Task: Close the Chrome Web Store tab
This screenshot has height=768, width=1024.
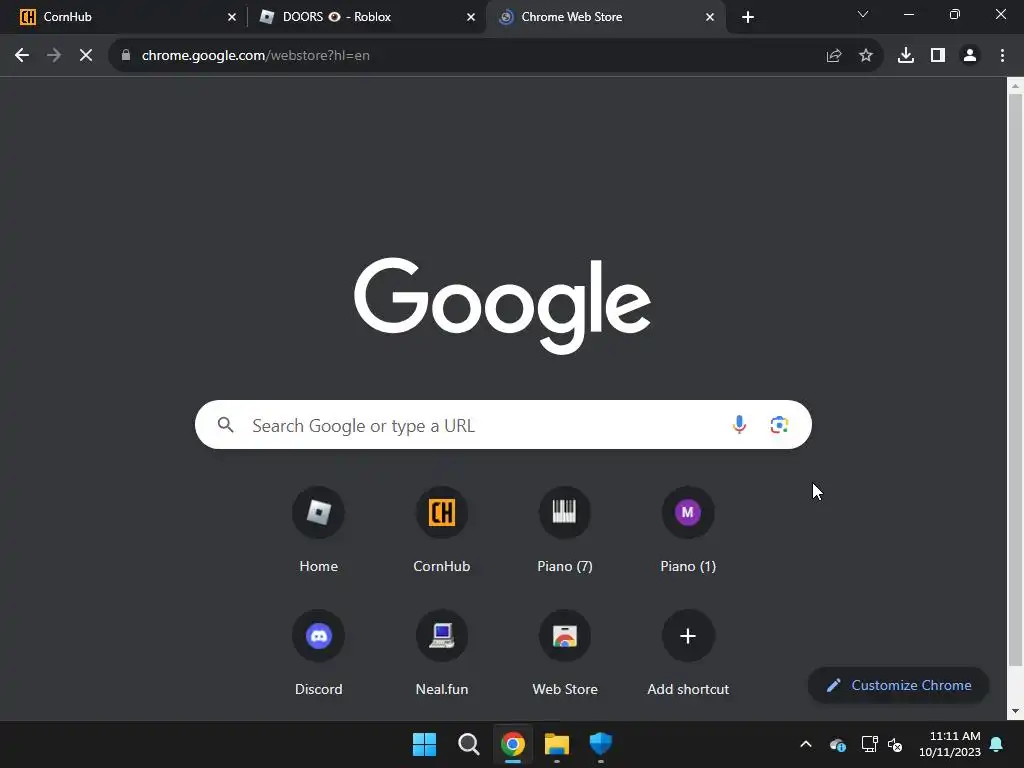Action: tap(710, 17)
